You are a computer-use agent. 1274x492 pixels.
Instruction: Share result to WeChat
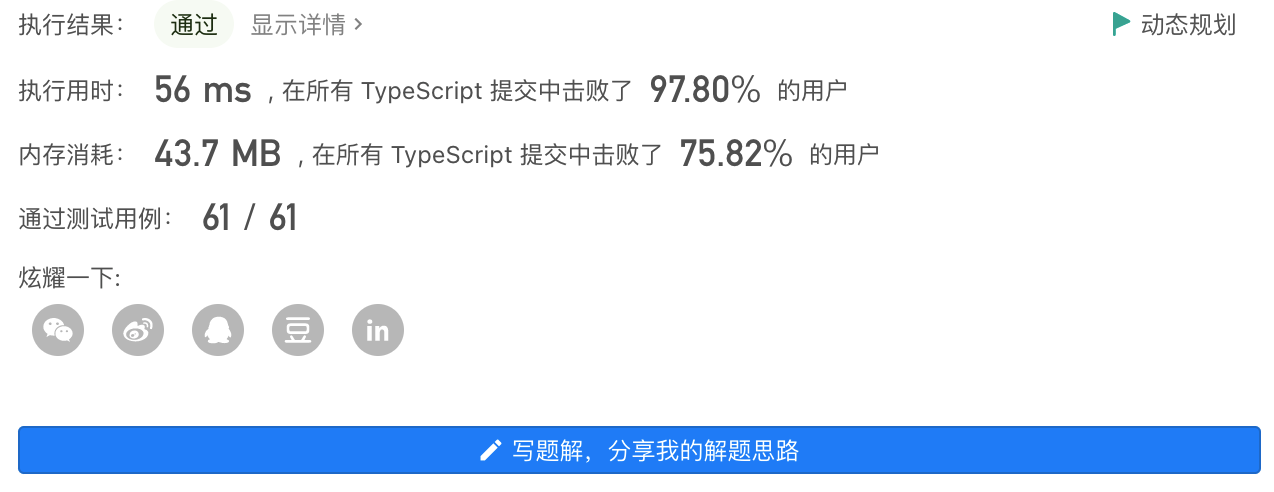pos(58,330)
